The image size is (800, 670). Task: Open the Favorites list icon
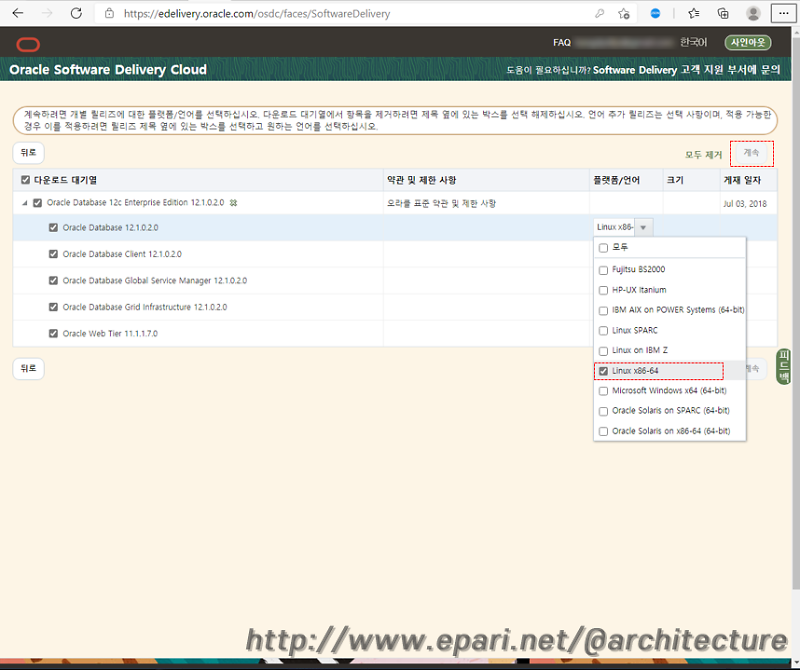(x=693, y=14)
